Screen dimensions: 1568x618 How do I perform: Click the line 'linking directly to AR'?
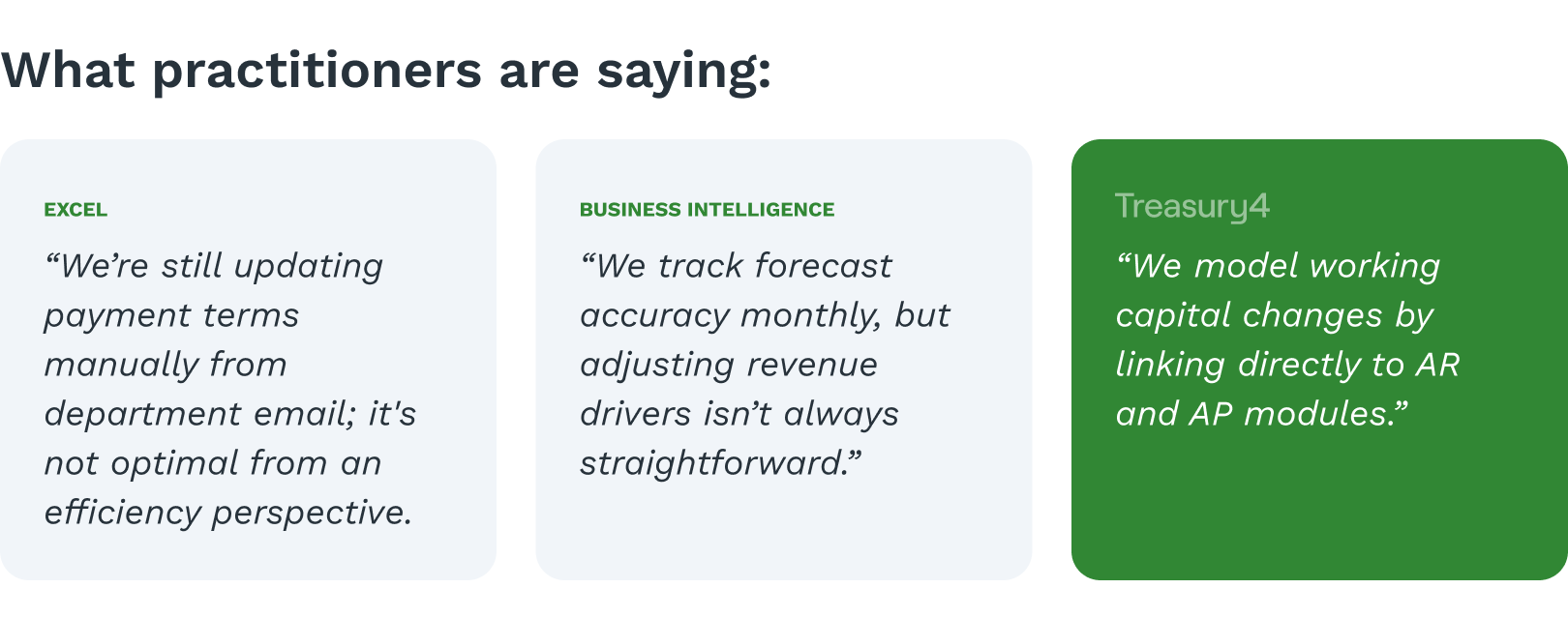click(x=1287, y=365)
